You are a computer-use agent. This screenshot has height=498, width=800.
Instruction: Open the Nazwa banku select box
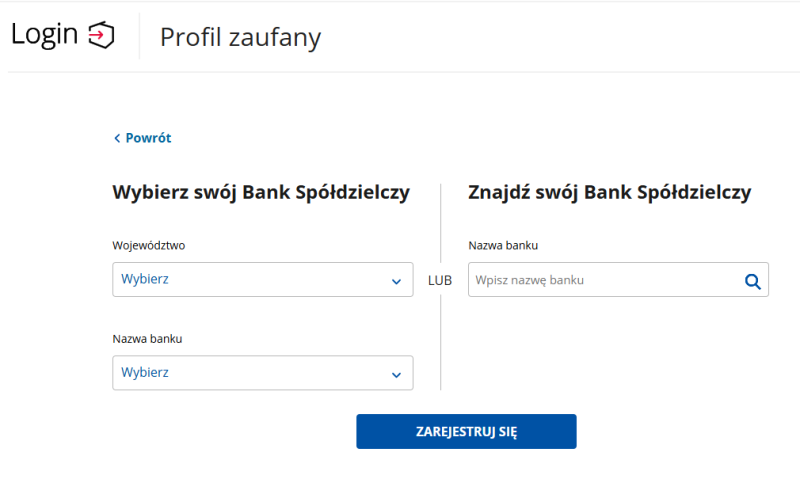click(x=263, y=373)
